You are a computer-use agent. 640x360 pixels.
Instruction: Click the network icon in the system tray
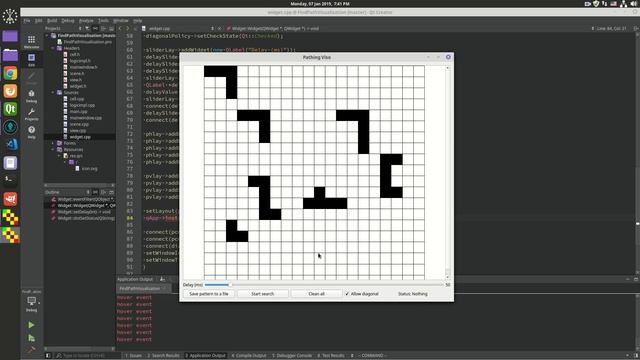[x=623, y=4]
